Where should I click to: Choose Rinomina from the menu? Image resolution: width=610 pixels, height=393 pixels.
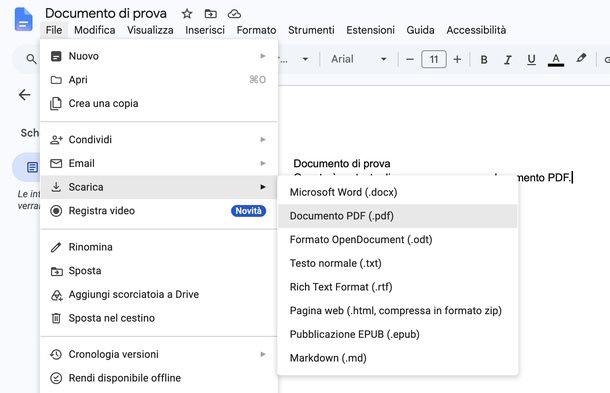pyautogui.click(x=159, y=247)
